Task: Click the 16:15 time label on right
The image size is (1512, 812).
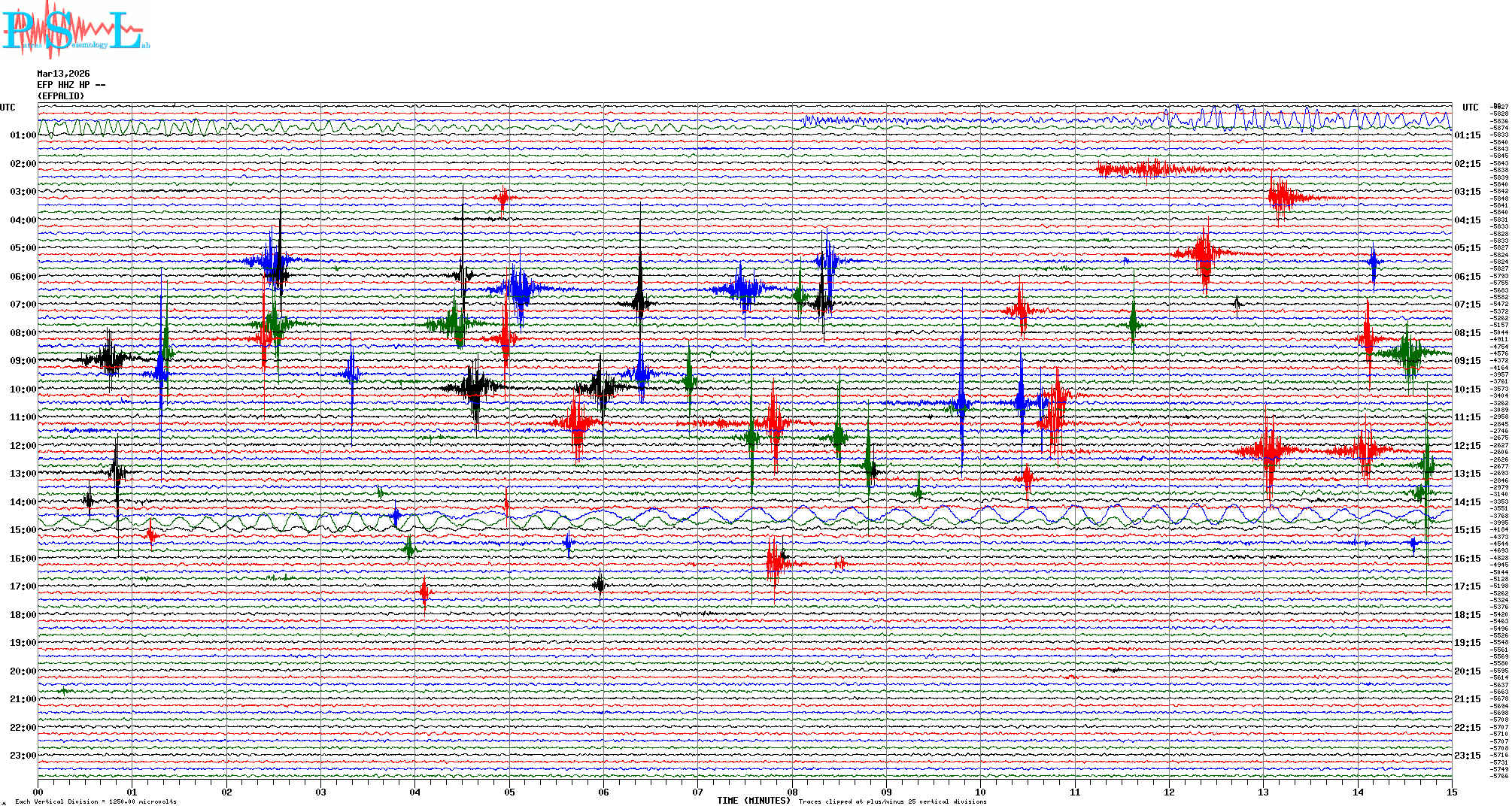Action: pos(1467,559)
